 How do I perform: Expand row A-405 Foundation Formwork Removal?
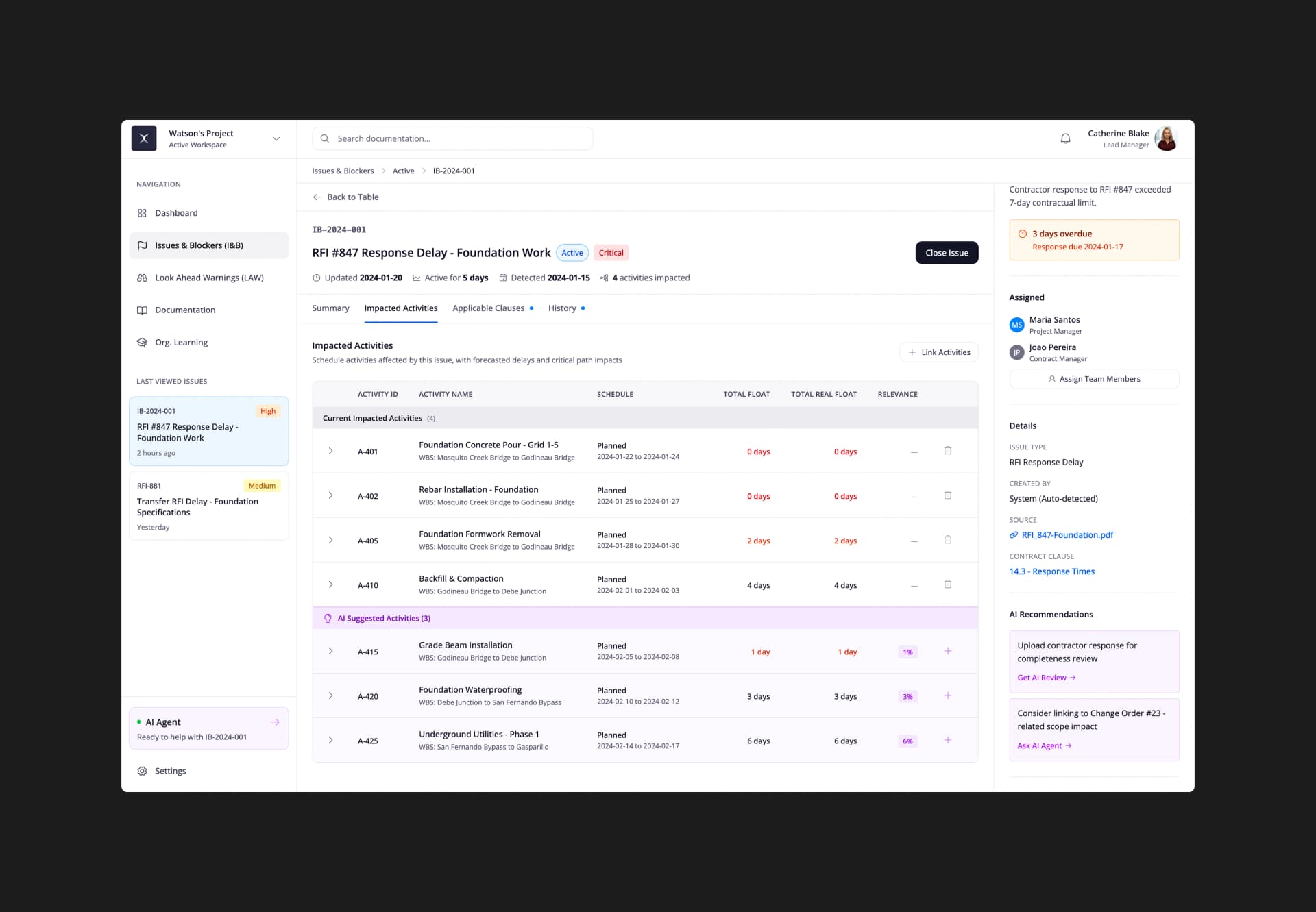330,540
